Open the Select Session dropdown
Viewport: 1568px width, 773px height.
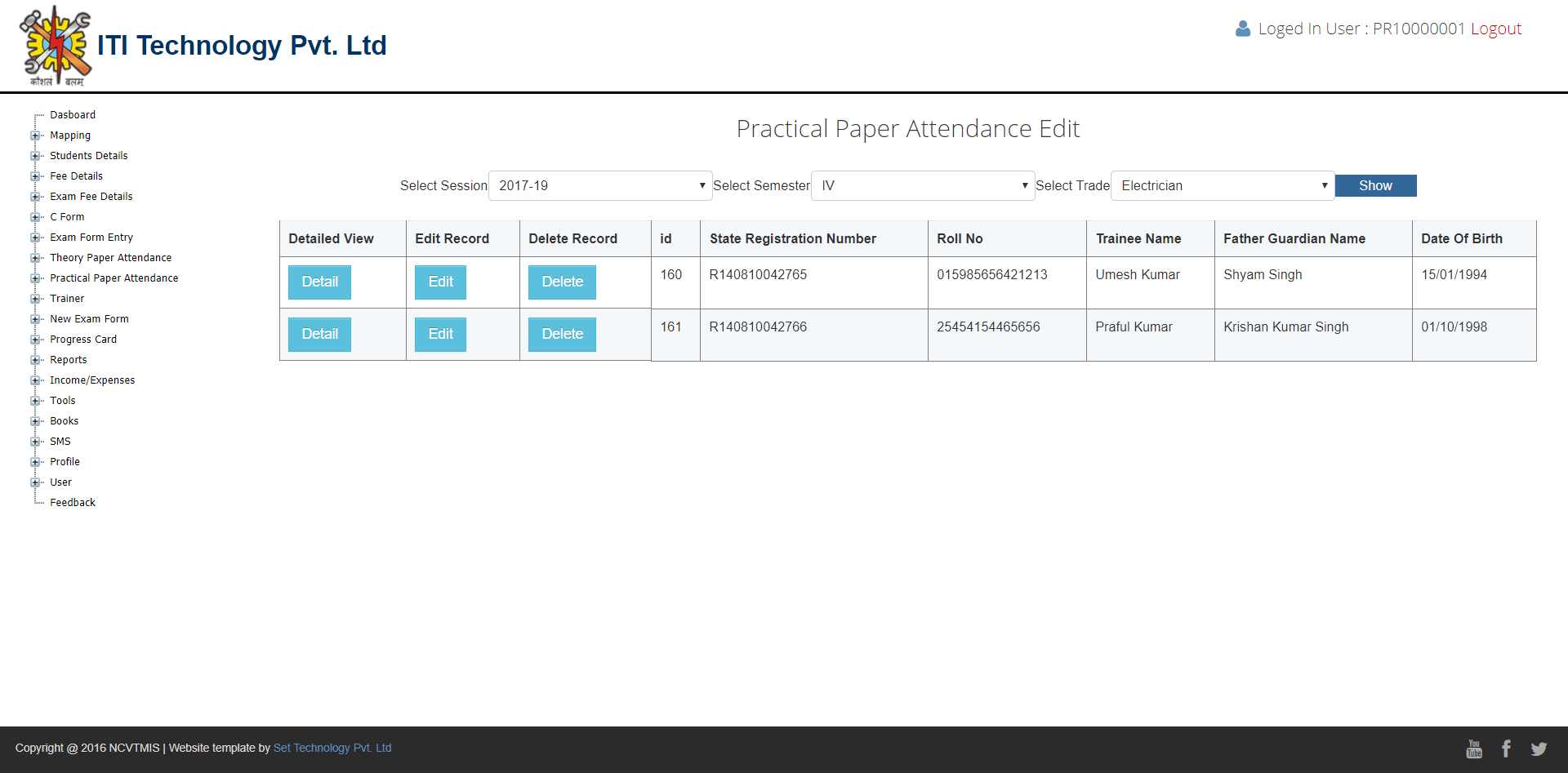(599, 185)
